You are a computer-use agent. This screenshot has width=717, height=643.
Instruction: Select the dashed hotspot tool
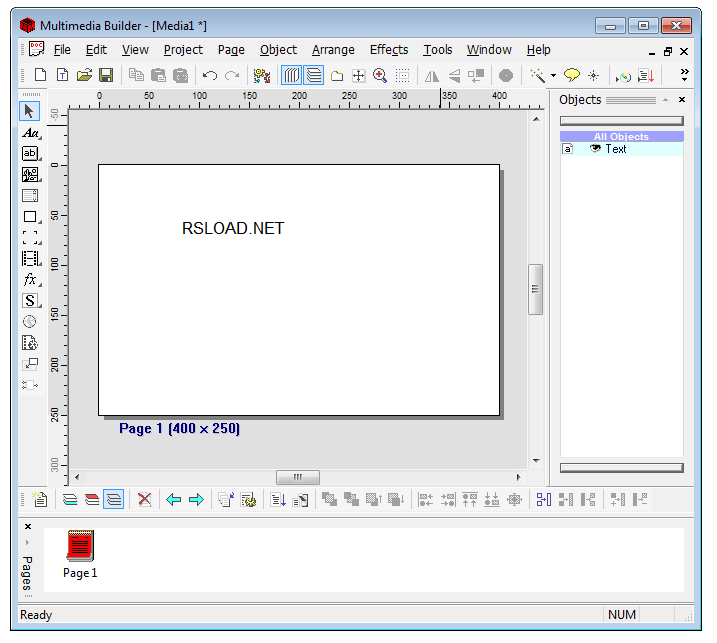(x=31, y=238)
